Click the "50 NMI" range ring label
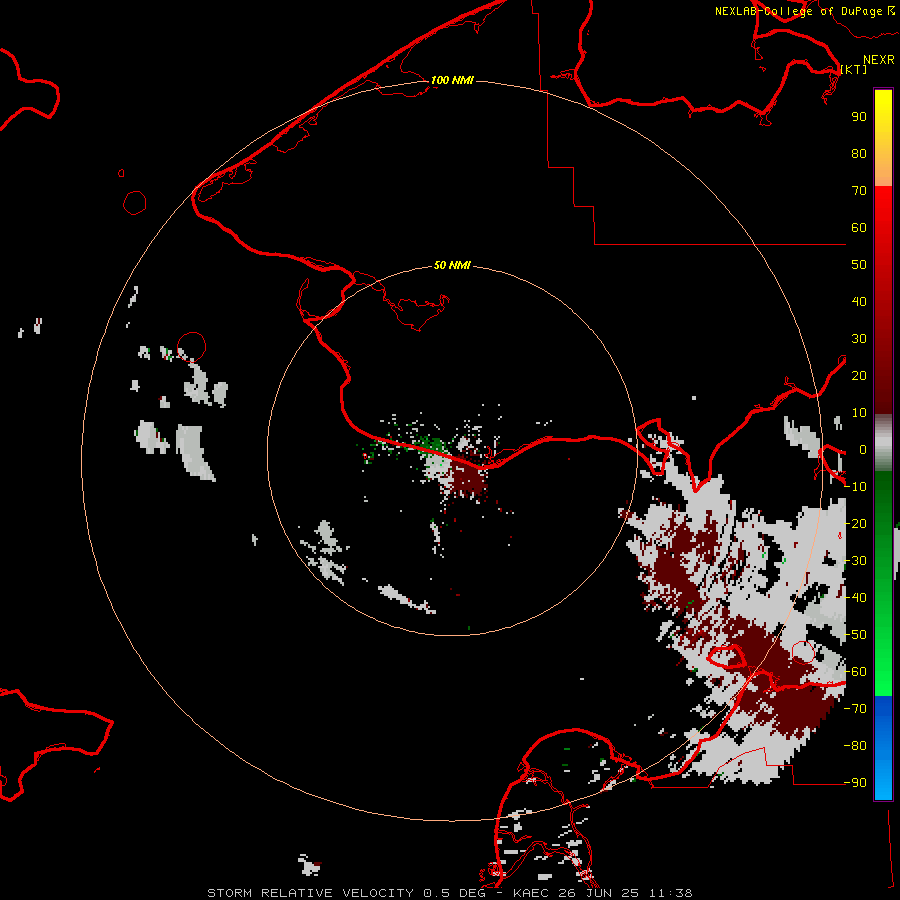This screenshot has width=900, height=900. click(x=452, y=265)
